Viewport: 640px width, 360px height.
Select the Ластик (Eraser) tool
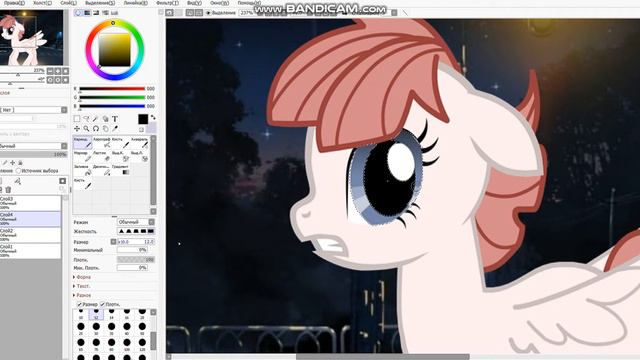point(102,156)
